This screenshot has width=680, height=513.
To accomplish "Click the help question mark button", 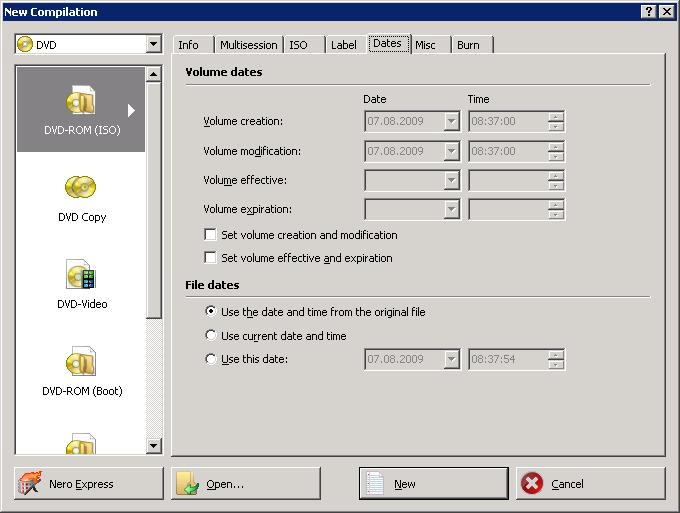I will click(649, 12).
